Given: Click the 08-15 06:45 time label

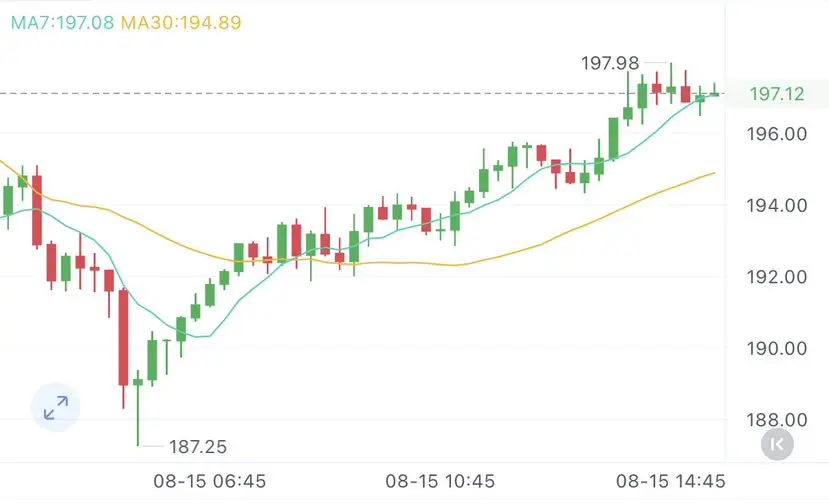Looking at the screenshot, I should pyautogui.click(x=210, y=481).
